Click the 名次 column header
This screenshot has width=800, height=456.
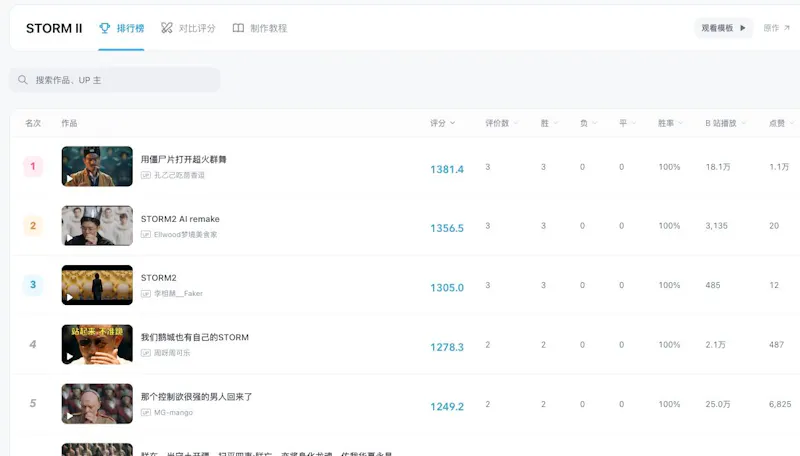(33, 123)
